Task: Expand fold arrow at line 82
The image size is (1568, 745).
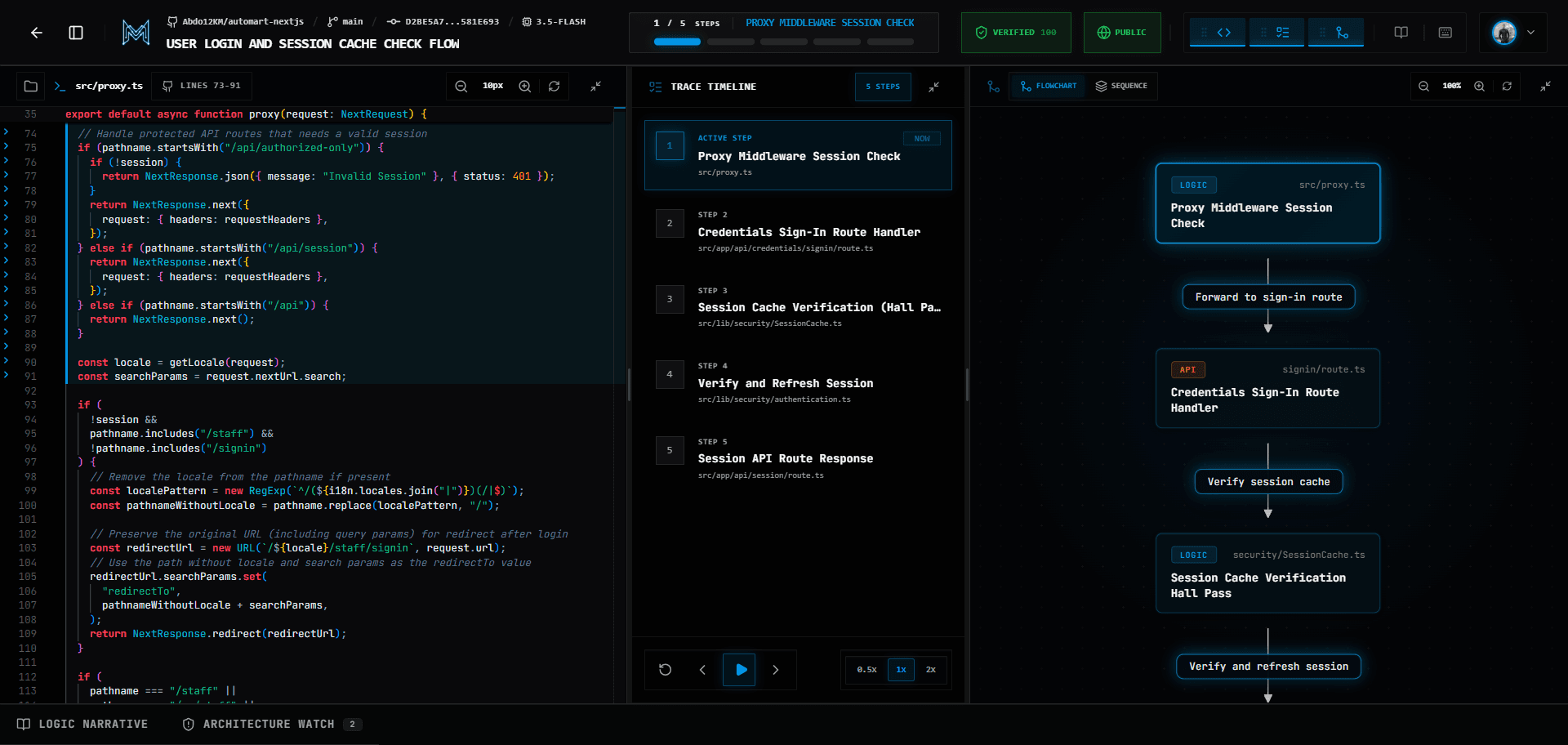Action: (x=7, y=246)
